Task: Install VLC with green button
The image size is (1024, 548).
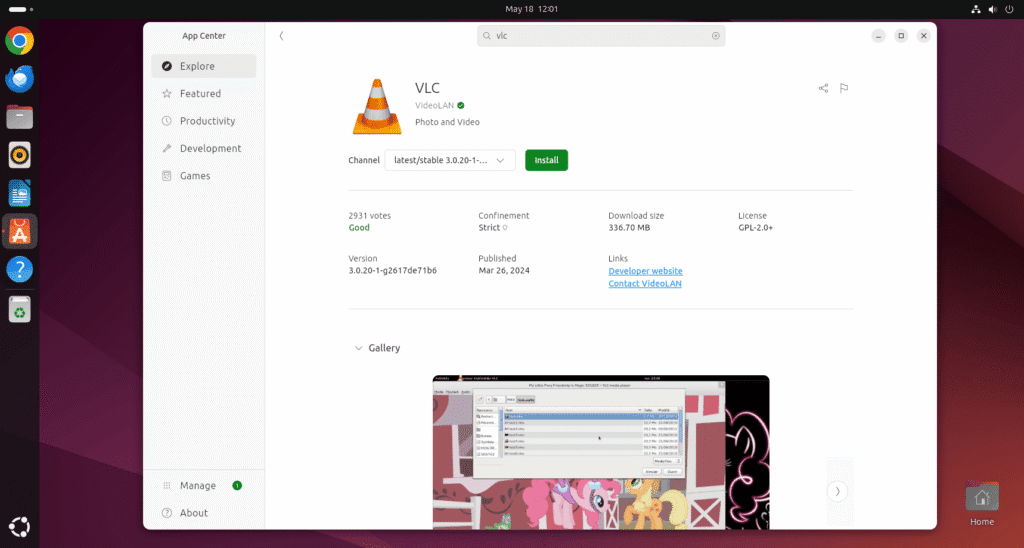Action: [547, 160]
